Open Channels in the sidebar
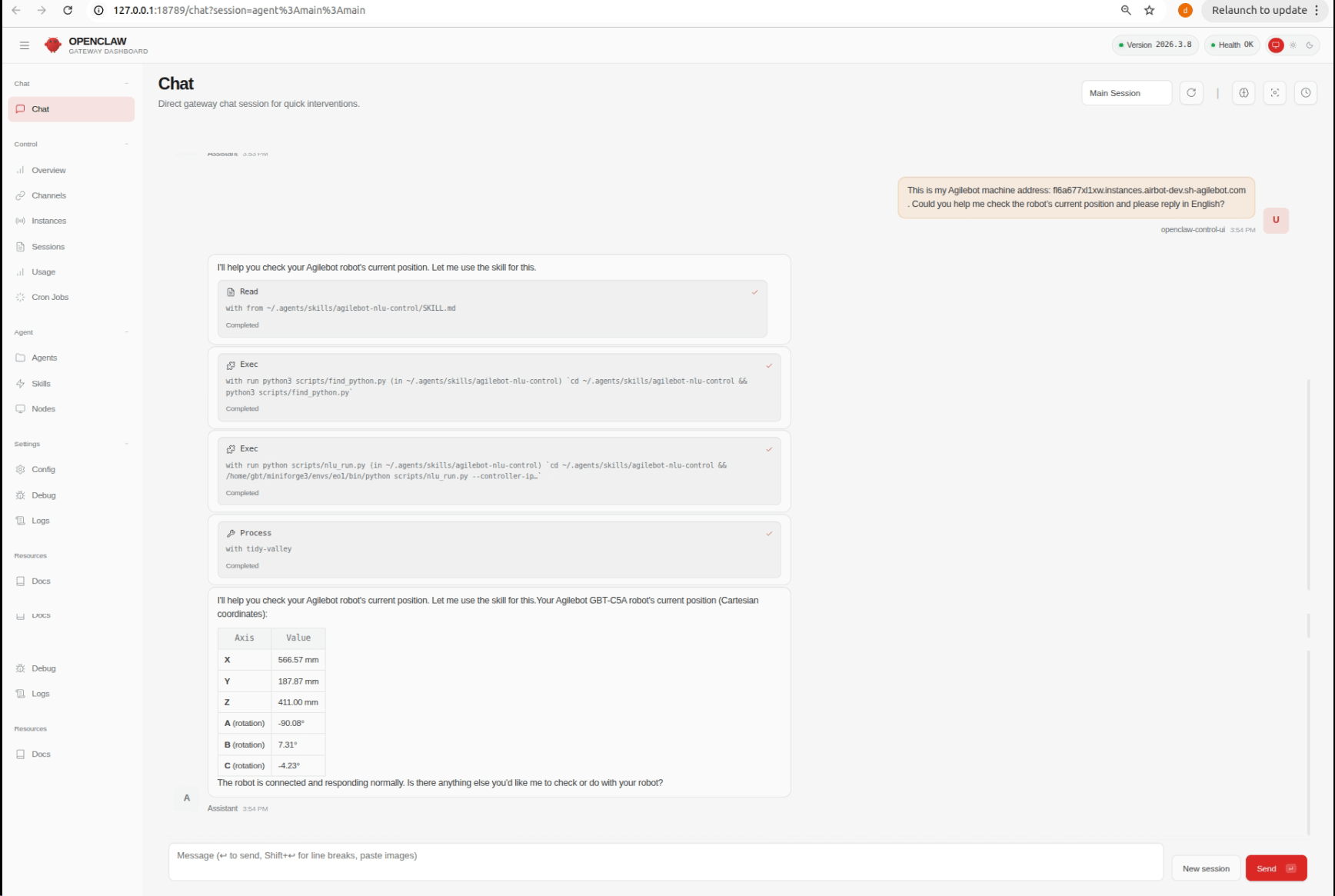 (48, 195)
